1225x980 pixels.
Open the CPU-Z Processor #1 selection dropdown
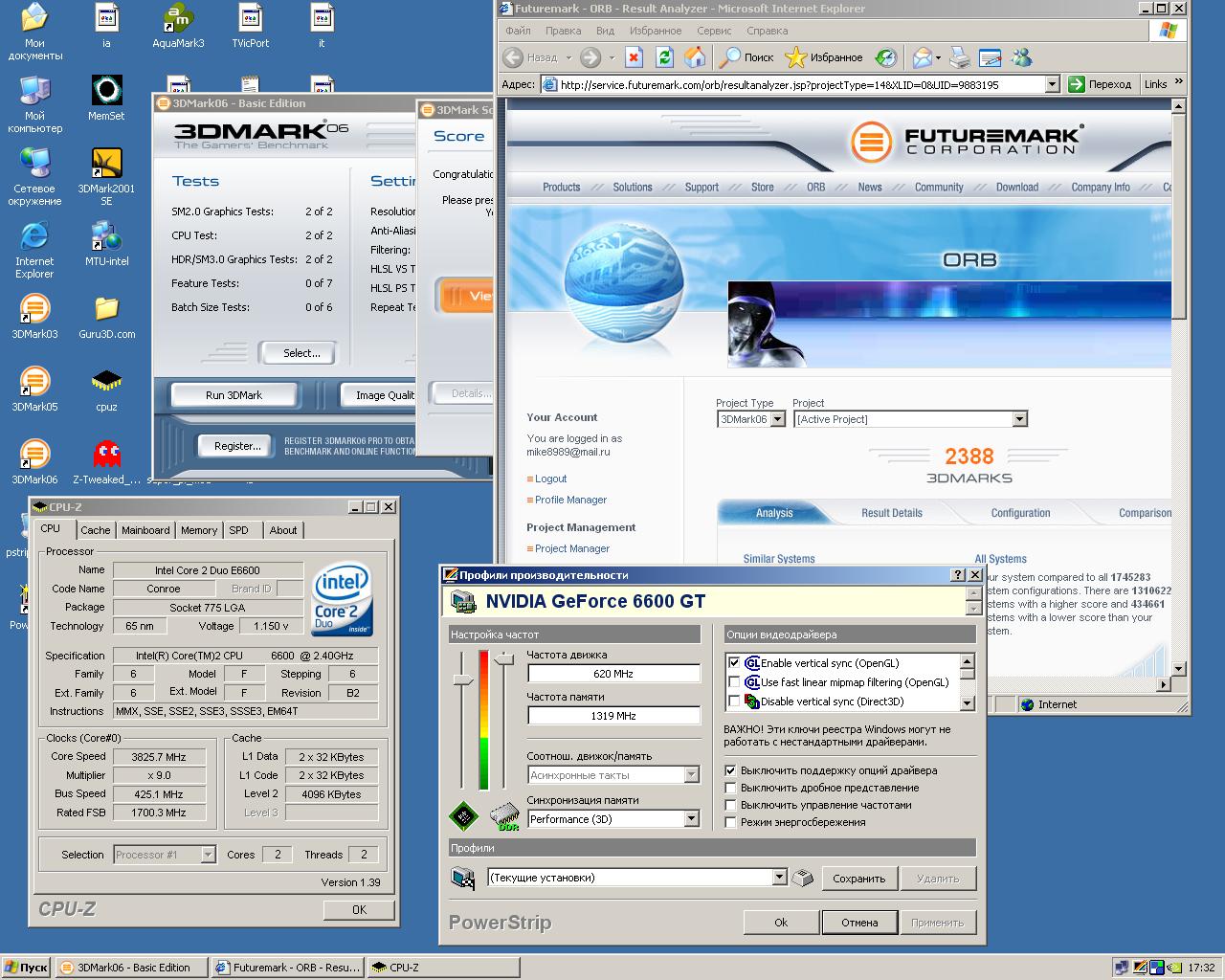[x=208, y=855]
